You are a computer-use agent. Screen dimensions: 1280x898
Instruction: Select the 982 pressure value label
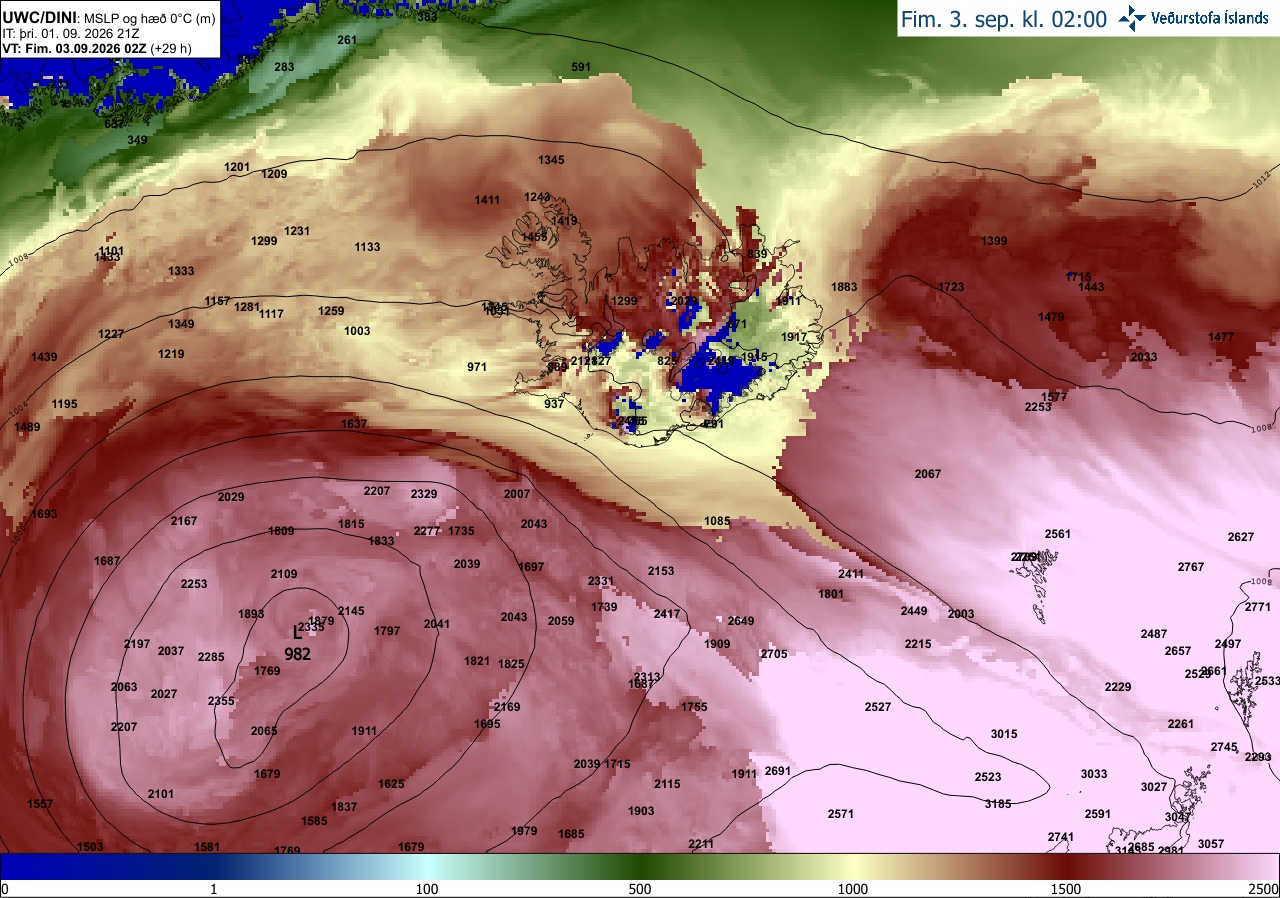[297, 654]
